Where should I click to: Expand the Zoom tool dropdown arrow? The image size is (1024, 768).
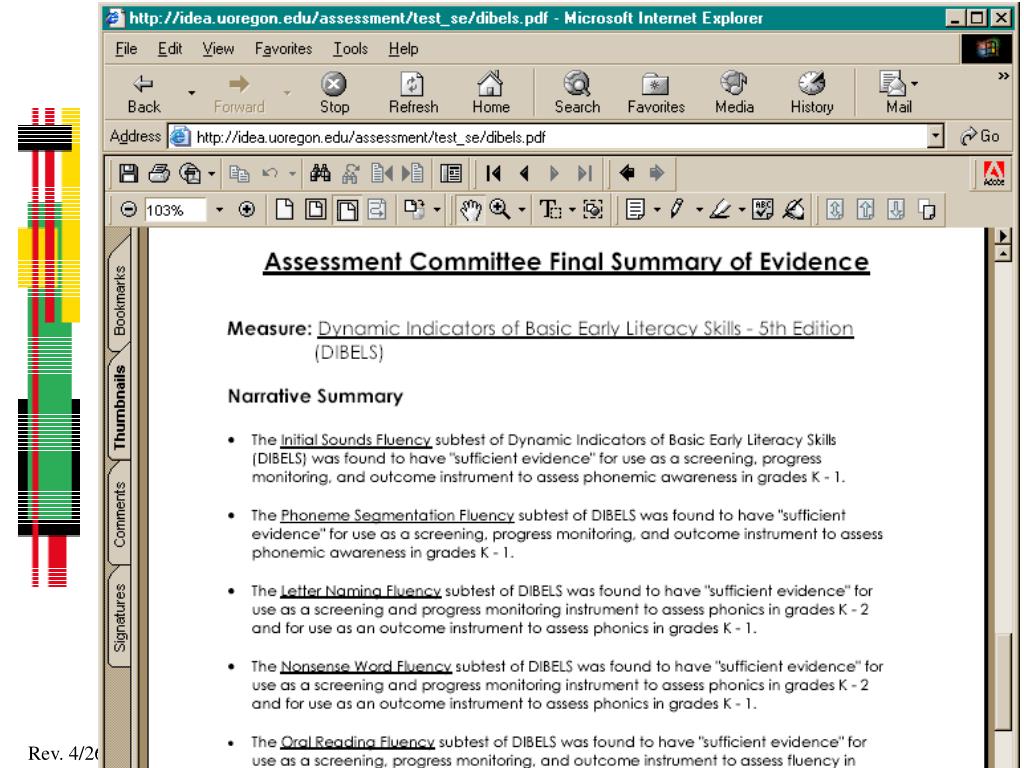tap(522, 210)
